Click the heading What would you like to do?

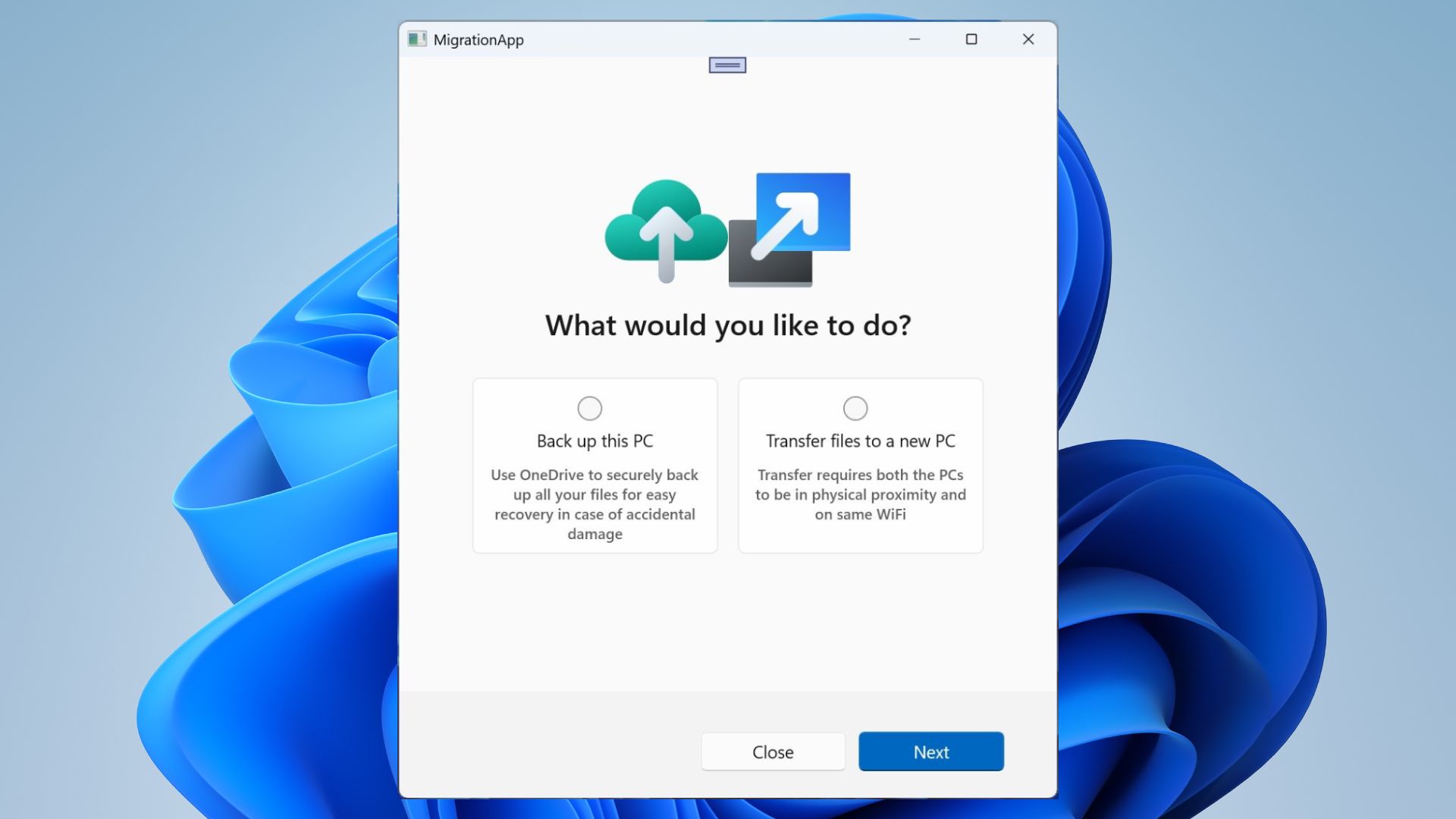click(727, 325)
